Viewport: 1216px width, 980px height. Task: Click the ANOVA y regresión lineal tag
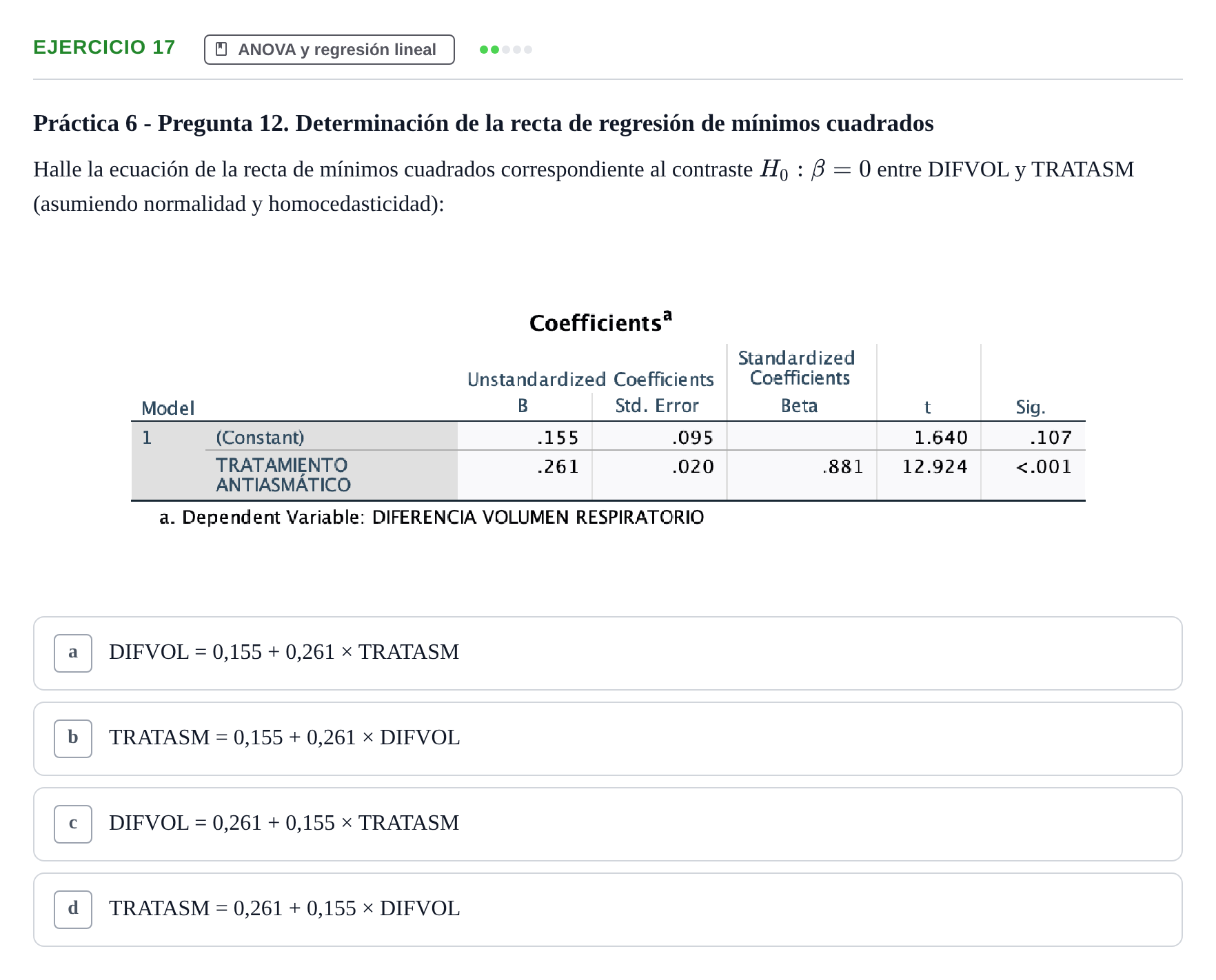click(330, 50)
